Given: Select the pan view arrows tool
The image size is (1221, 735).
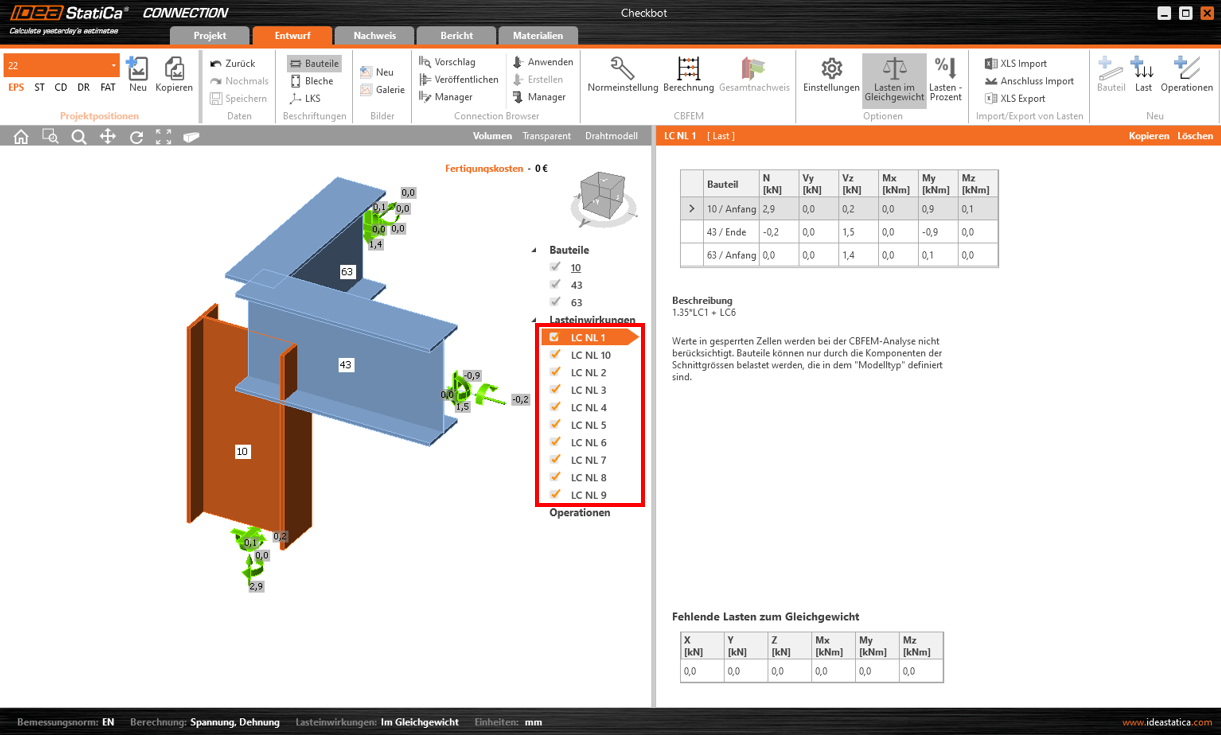Looking at the screenshot, I should (107, 136).
